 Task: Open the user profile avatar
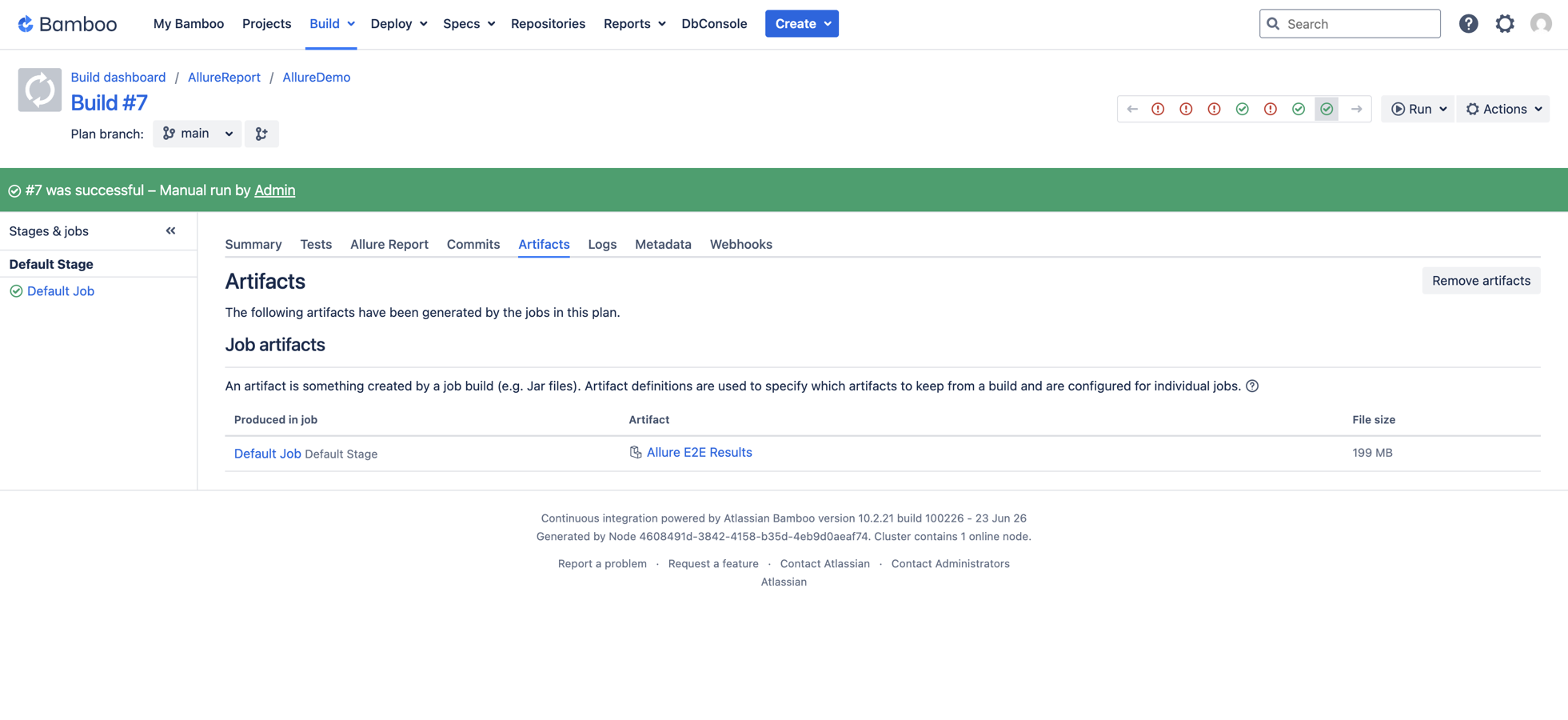point(1541,24)
